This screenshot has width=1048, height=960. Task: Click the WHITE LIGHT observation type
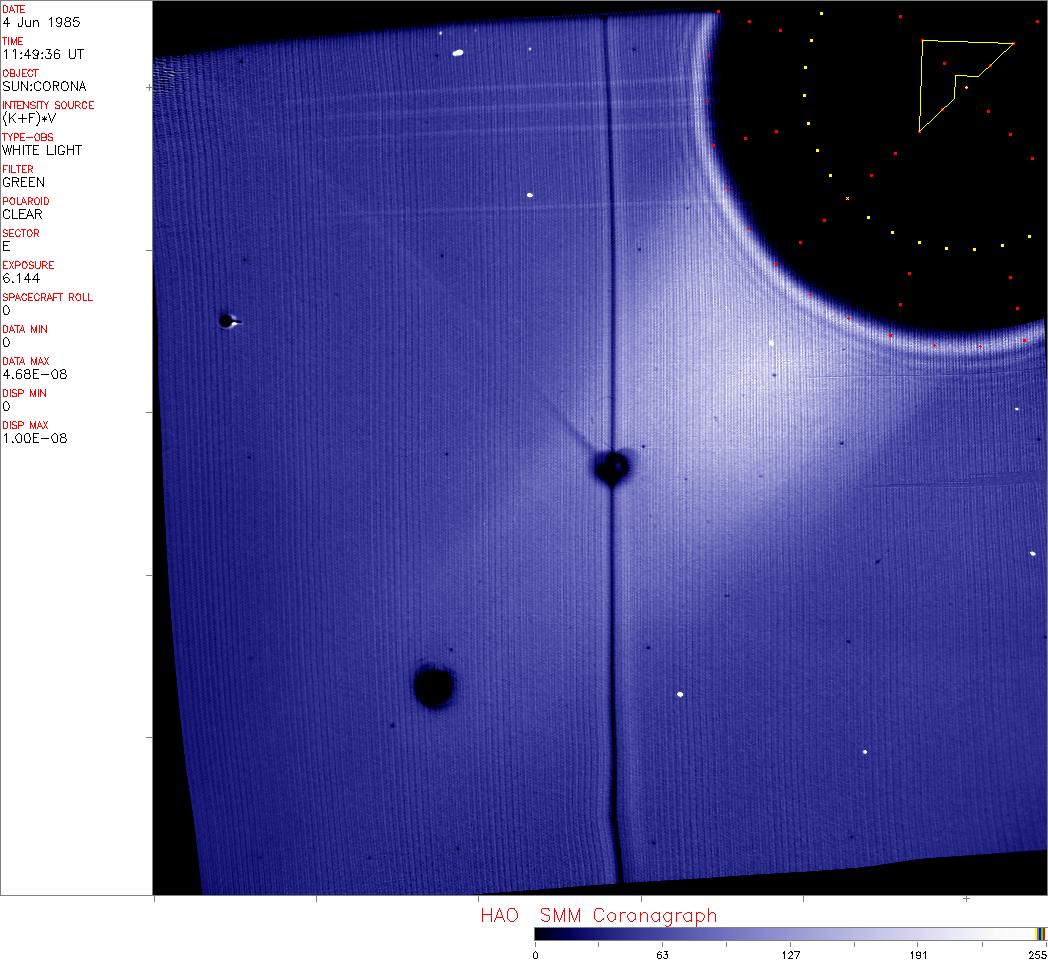tap(42, 150)
